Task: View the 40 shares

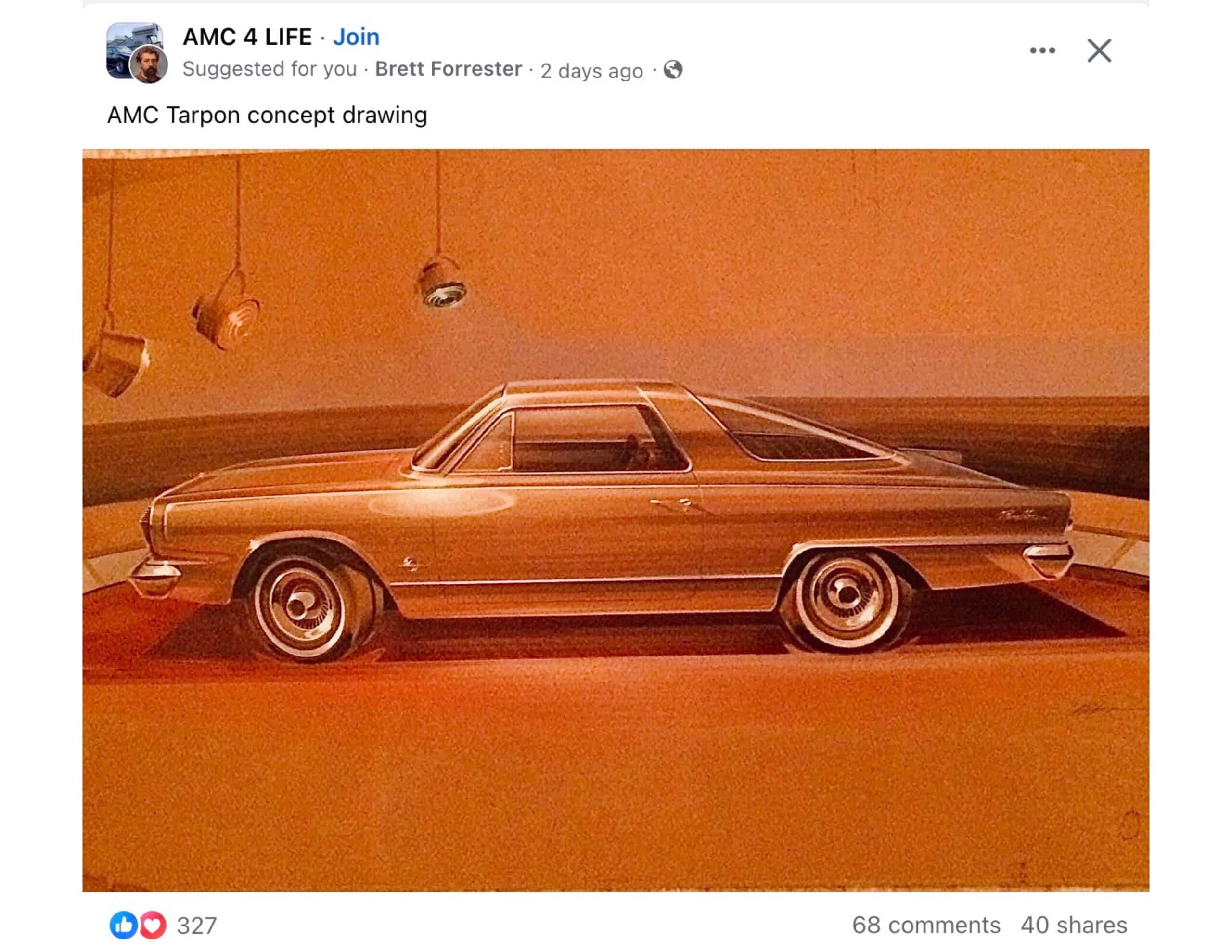Action: click(1074, 925)
